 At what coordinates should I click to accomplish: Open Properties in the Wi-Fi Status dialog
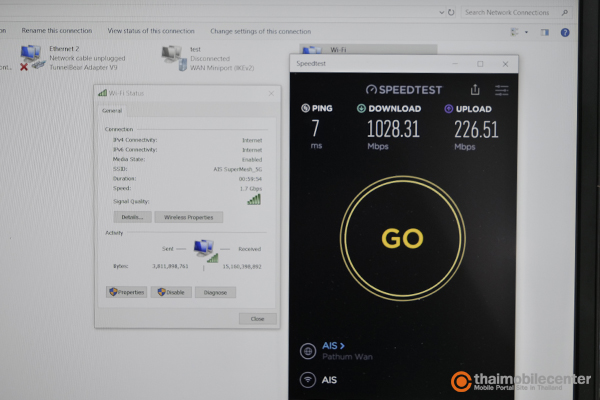tap(127, 292)
